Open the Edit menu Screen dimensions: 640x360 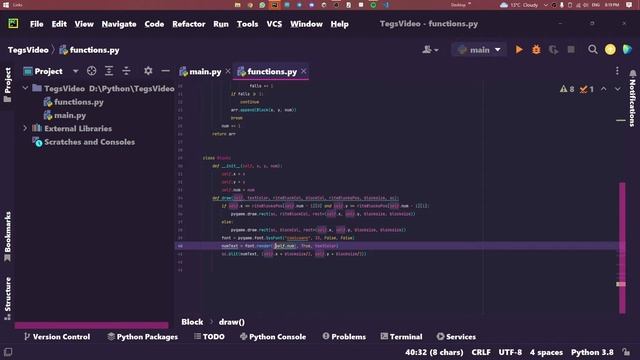click(59, 24)
